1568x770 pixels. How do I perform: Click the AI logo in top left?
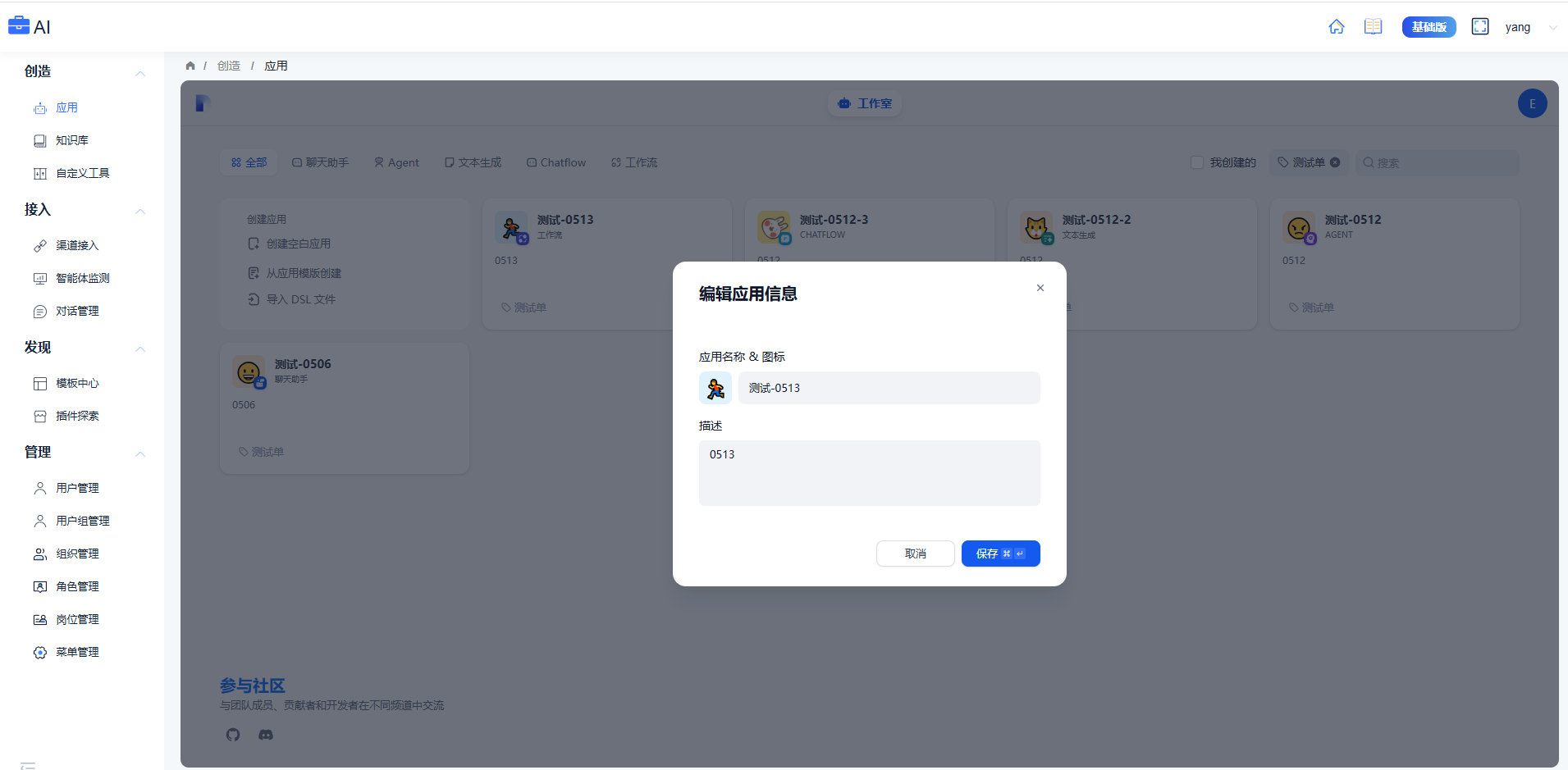30,26
